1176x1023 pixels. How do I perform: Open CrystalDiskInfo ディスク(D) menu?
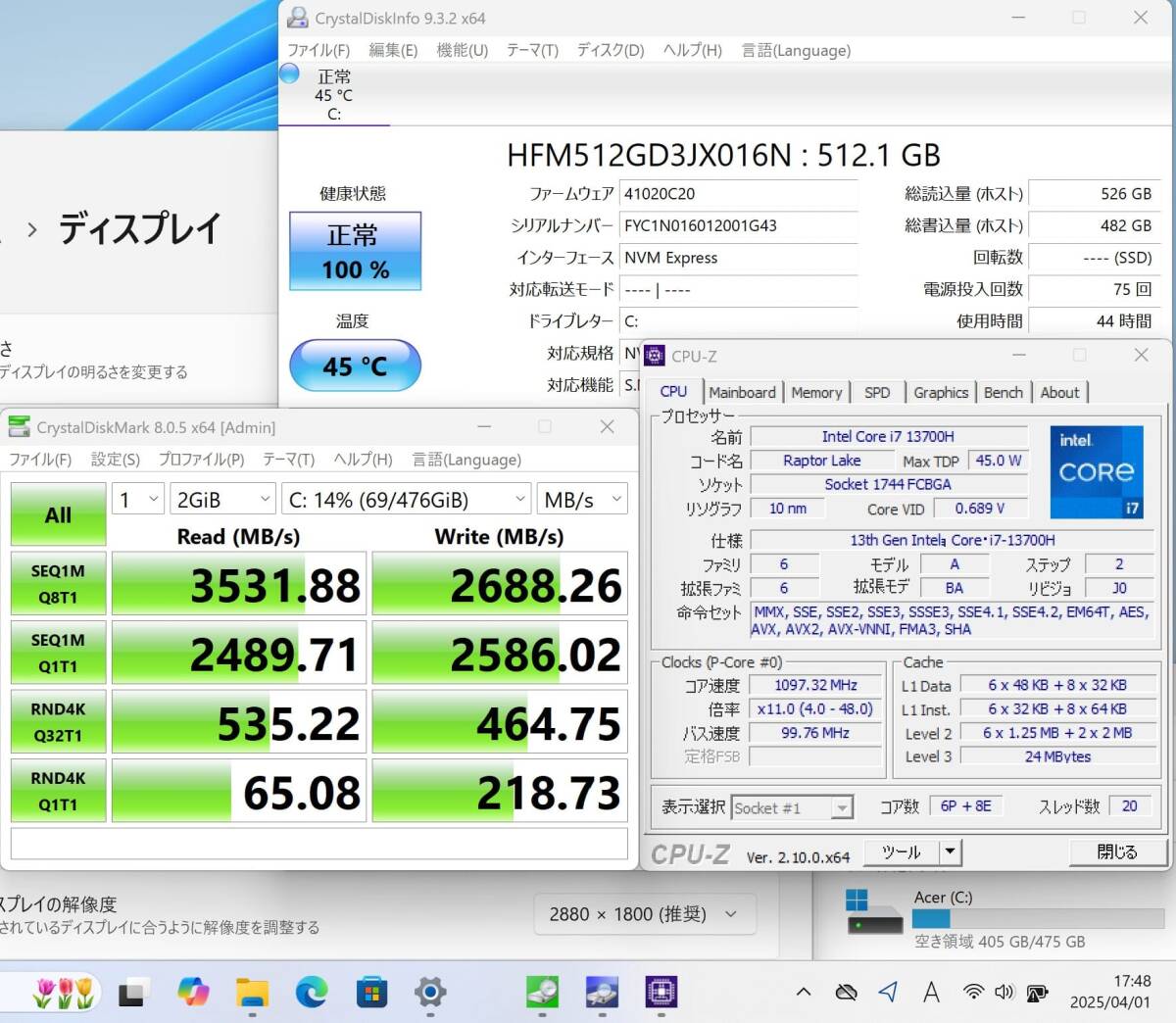tap(611, 50)
